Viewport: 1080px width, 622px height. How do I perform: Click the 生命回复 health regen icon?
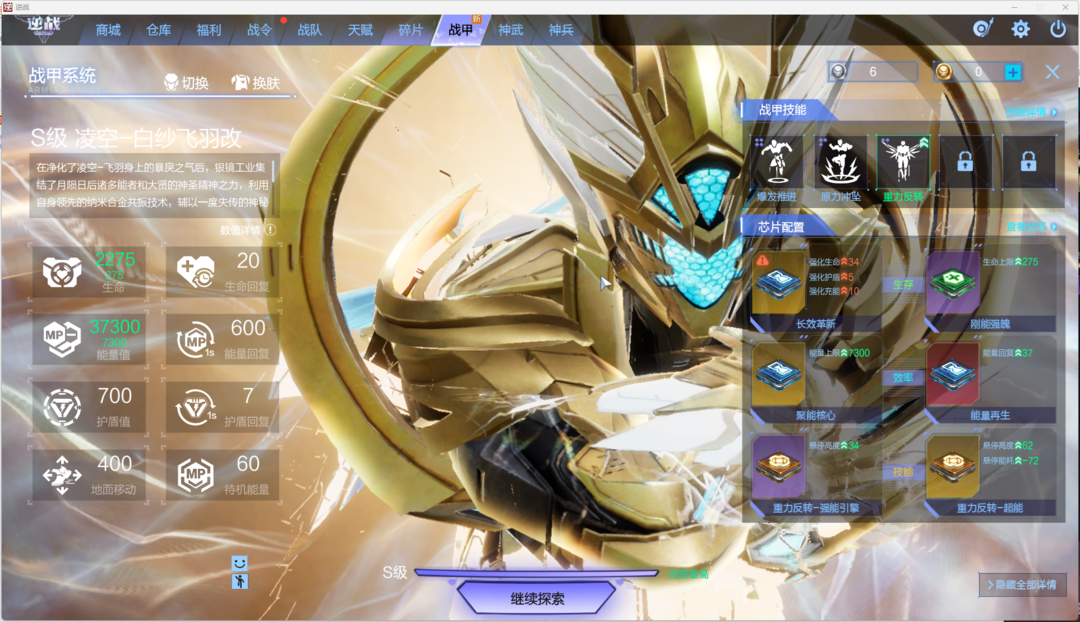tap(196, 271)
